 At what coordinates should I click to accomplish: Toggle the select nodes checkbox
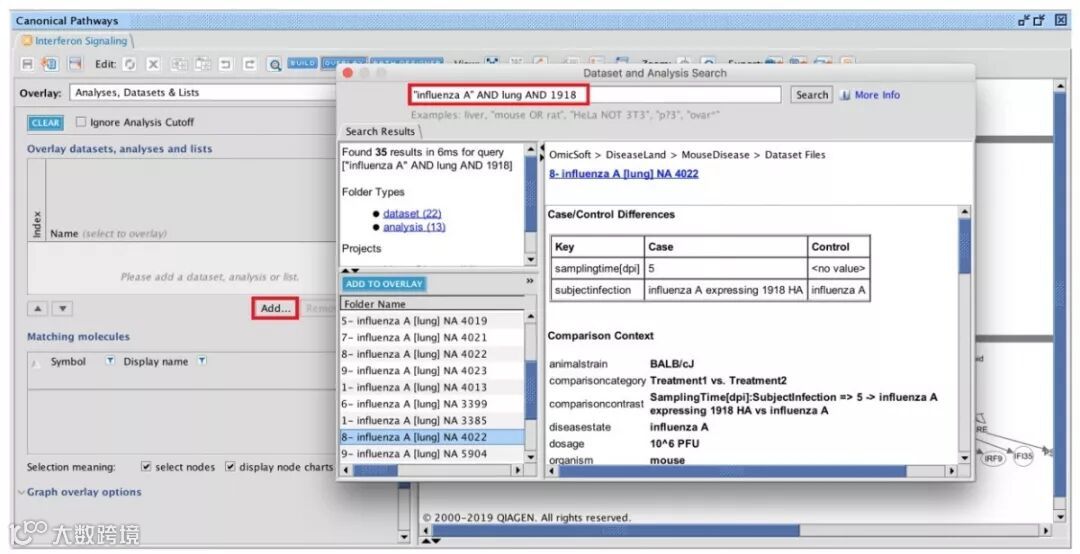coord(146,466)
